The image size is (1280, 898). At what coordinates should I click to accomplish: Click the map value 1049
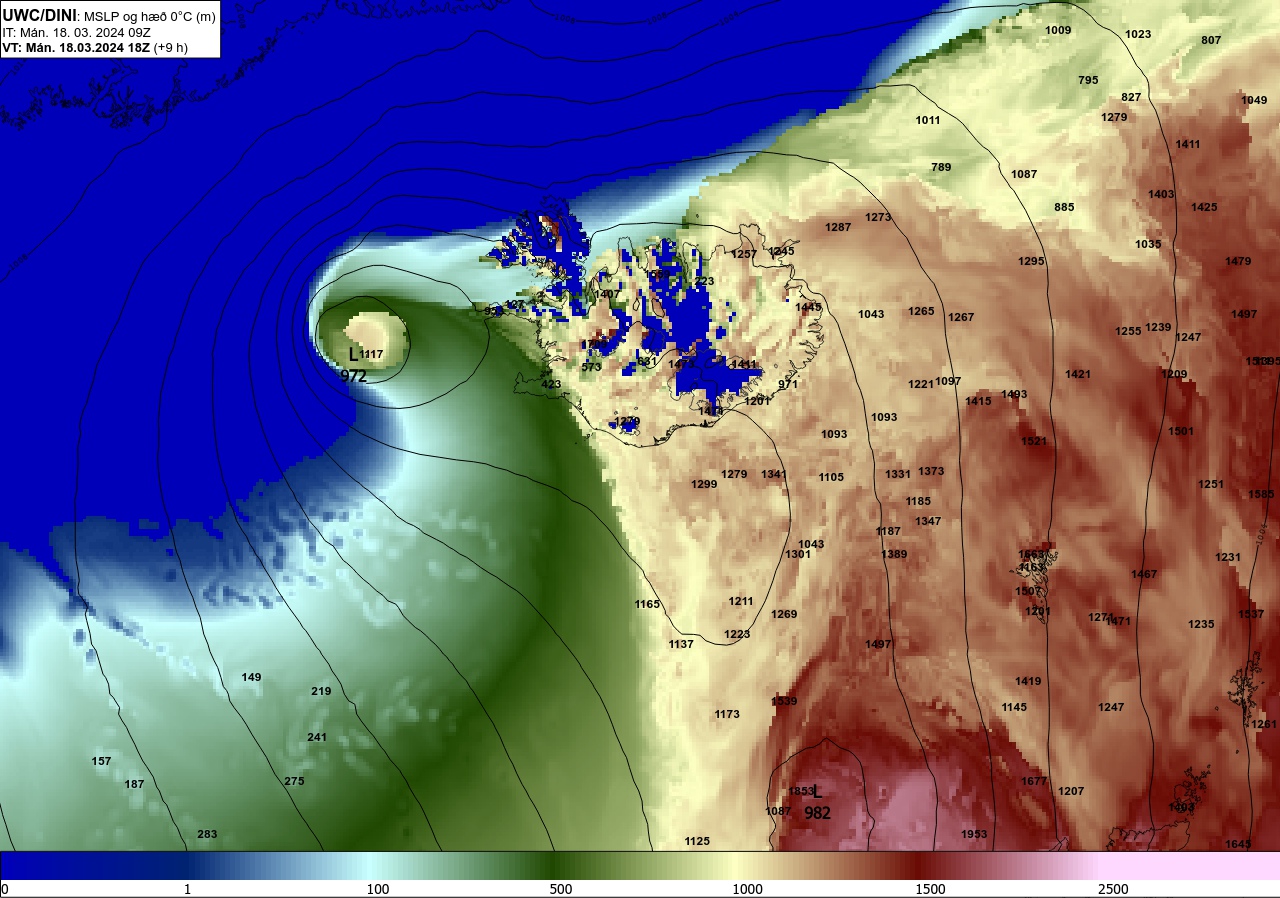pos(1254,100)
